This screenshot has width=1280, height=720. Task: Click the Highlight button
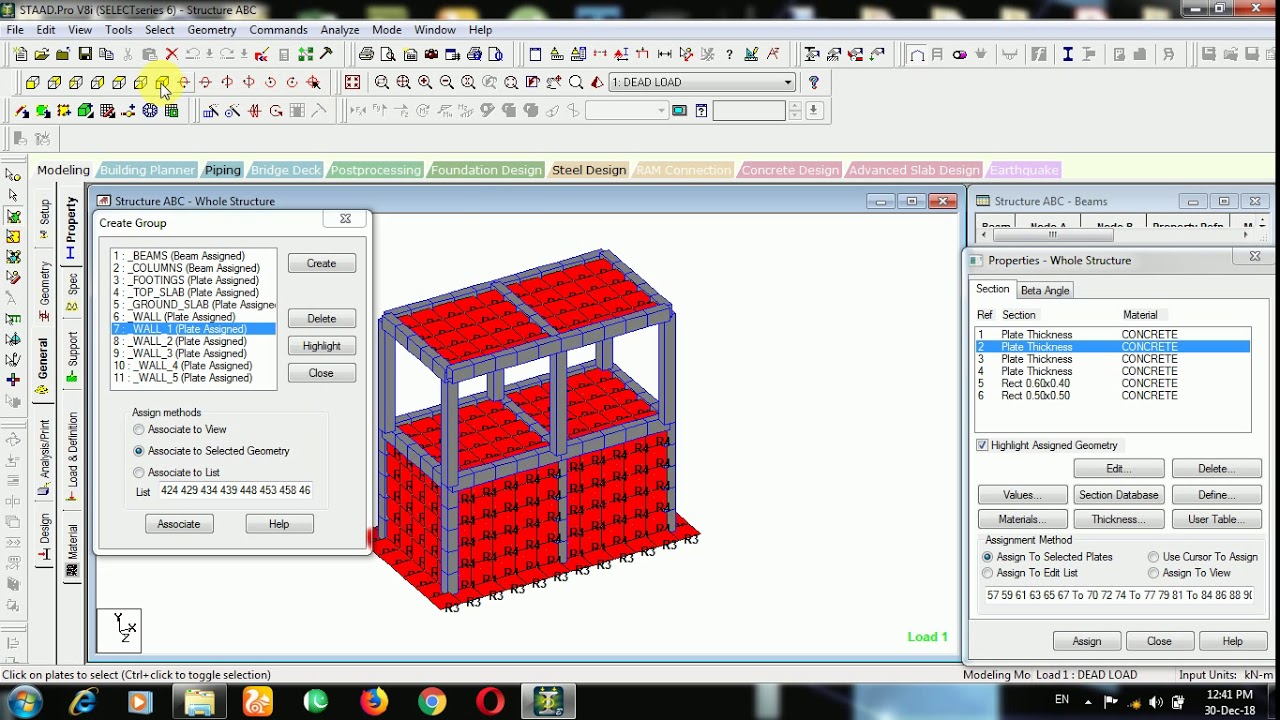coord(321,346)
